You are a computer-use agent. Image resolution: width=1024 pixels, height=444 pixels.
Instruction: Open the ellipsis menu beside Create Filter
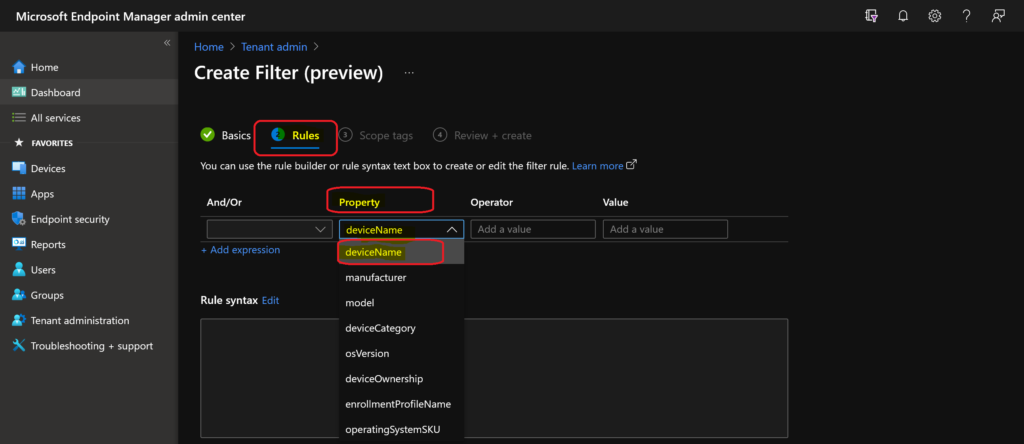409,73
